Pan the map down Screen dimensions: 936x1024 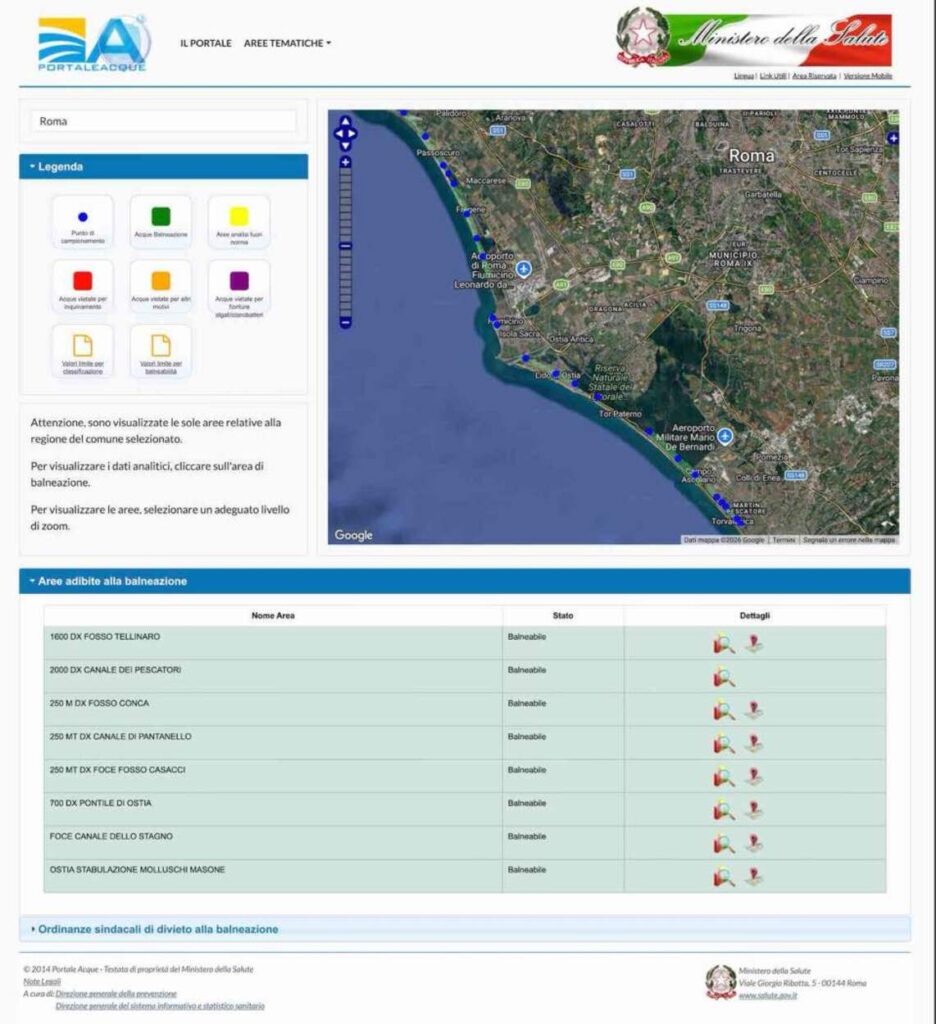pos(346,146)
